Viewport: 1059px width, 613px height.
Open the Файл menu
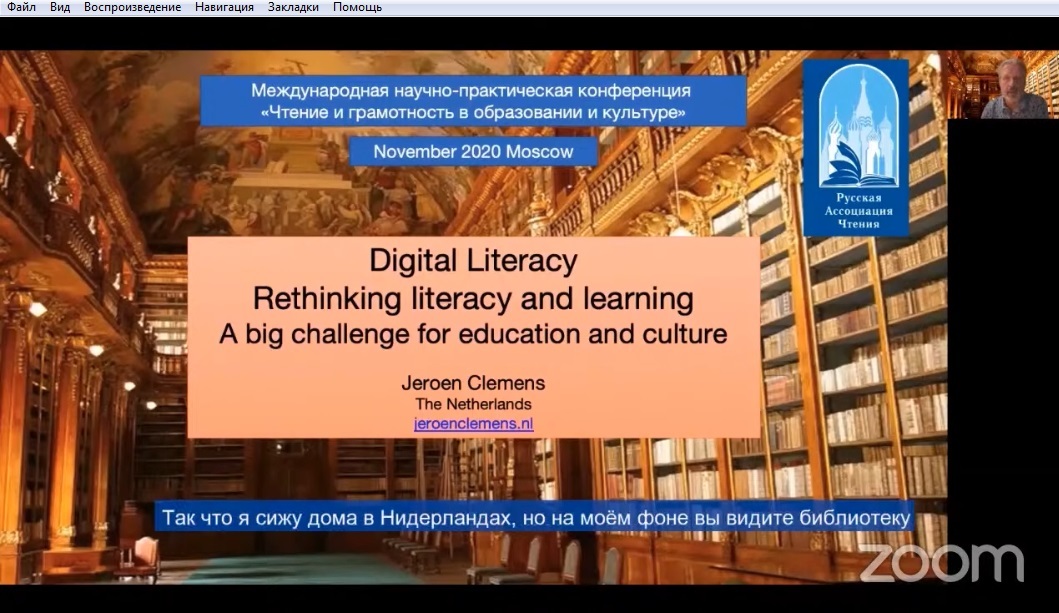tap(21, 7)
